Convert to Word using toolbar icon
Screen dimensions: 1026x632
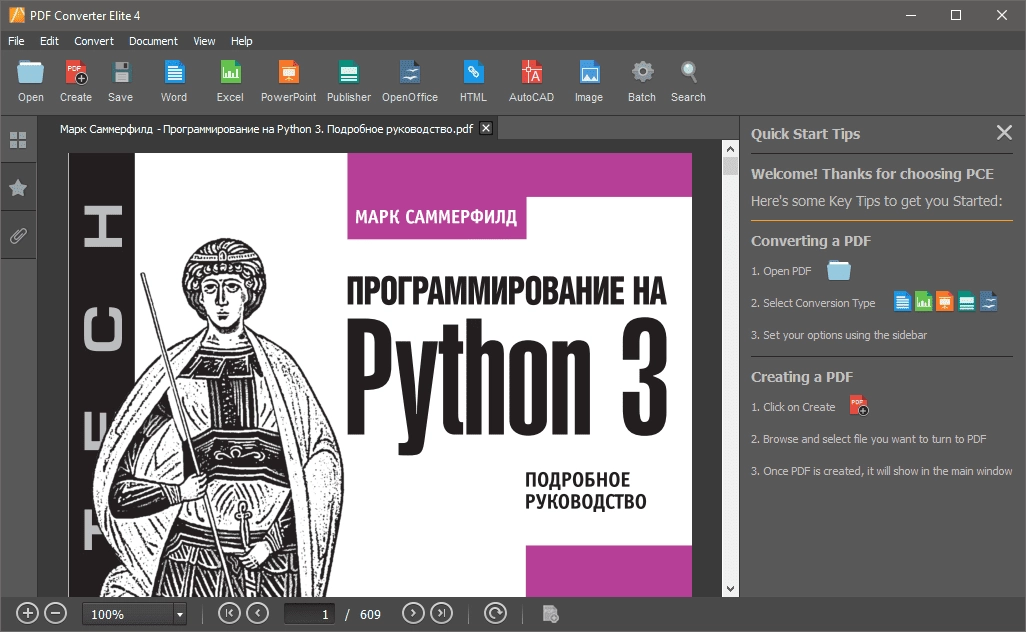coord(174,72)
